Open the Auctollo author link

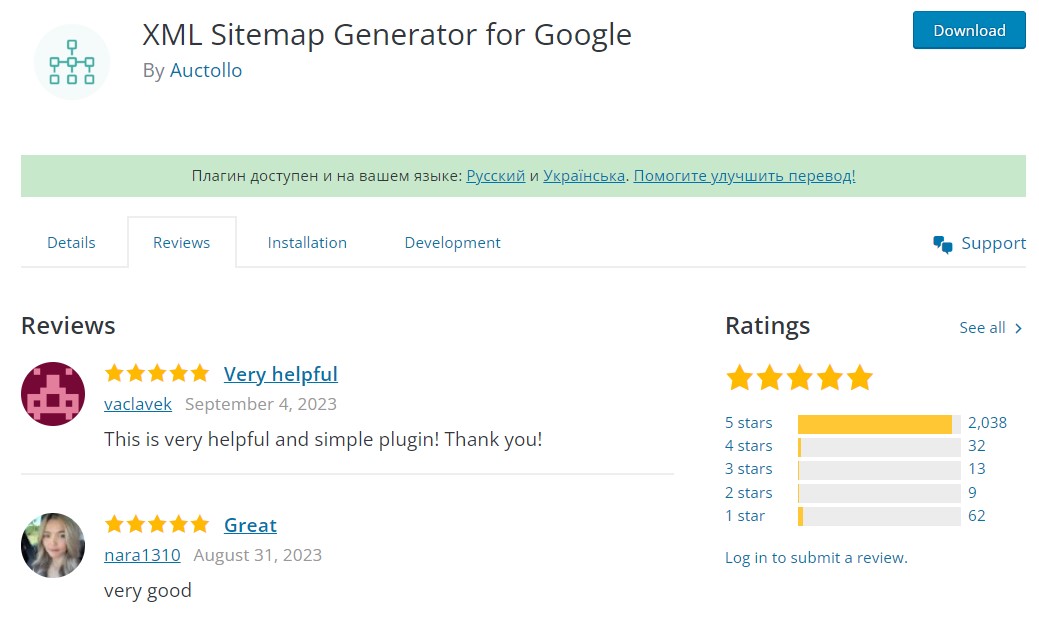206,70
